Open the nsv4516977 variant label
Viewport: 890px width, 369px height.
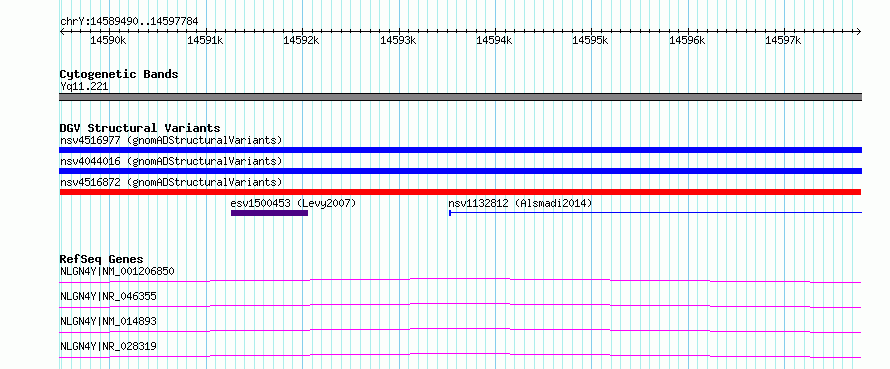[171, 140]
